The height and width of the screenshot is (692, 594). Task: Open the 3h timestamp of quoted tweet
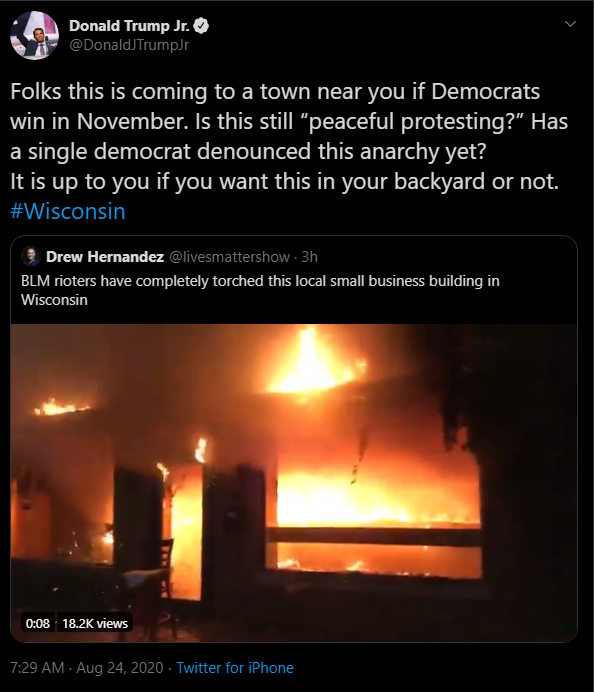309,257
